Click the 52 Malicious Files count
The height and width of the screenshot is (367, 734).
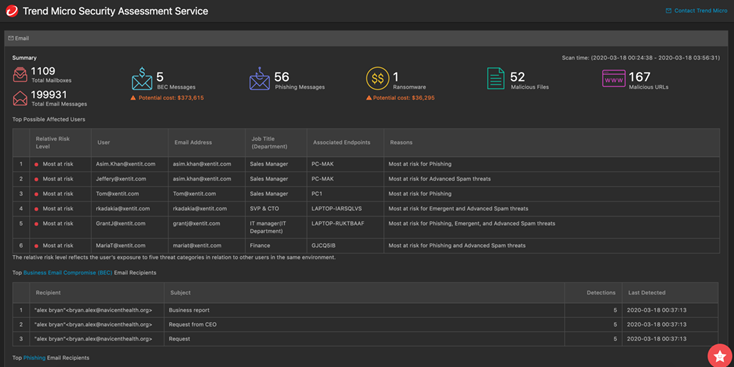(x=517, y=77)
